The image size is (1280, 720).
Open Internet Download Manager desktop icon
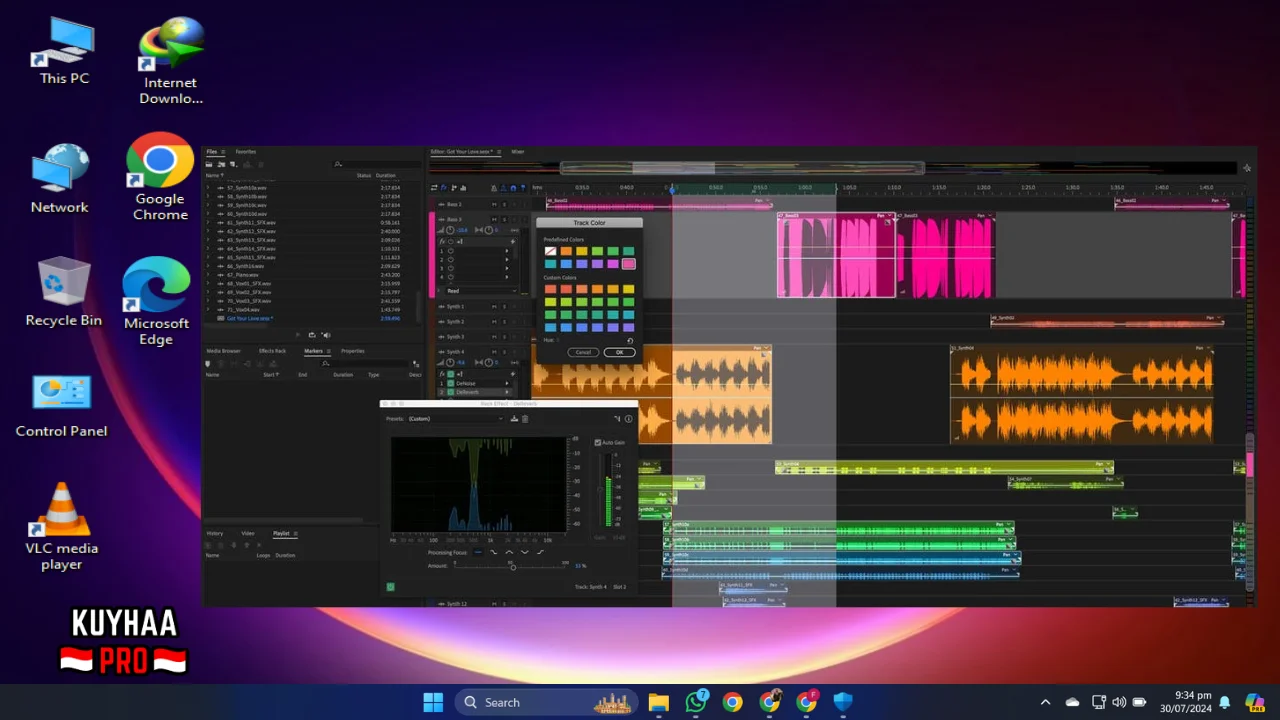(x=170, y=60)
